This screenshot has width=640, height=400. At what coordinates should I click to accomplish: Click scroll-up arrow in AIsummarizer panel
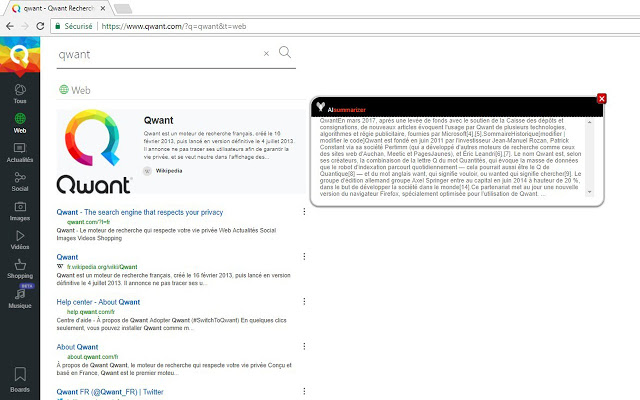pyautogui.click(x=589, y=122)
